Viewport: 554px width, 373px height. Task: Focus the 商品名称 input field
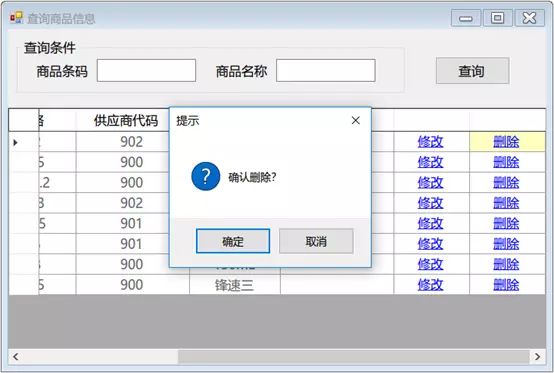point(326,71)
